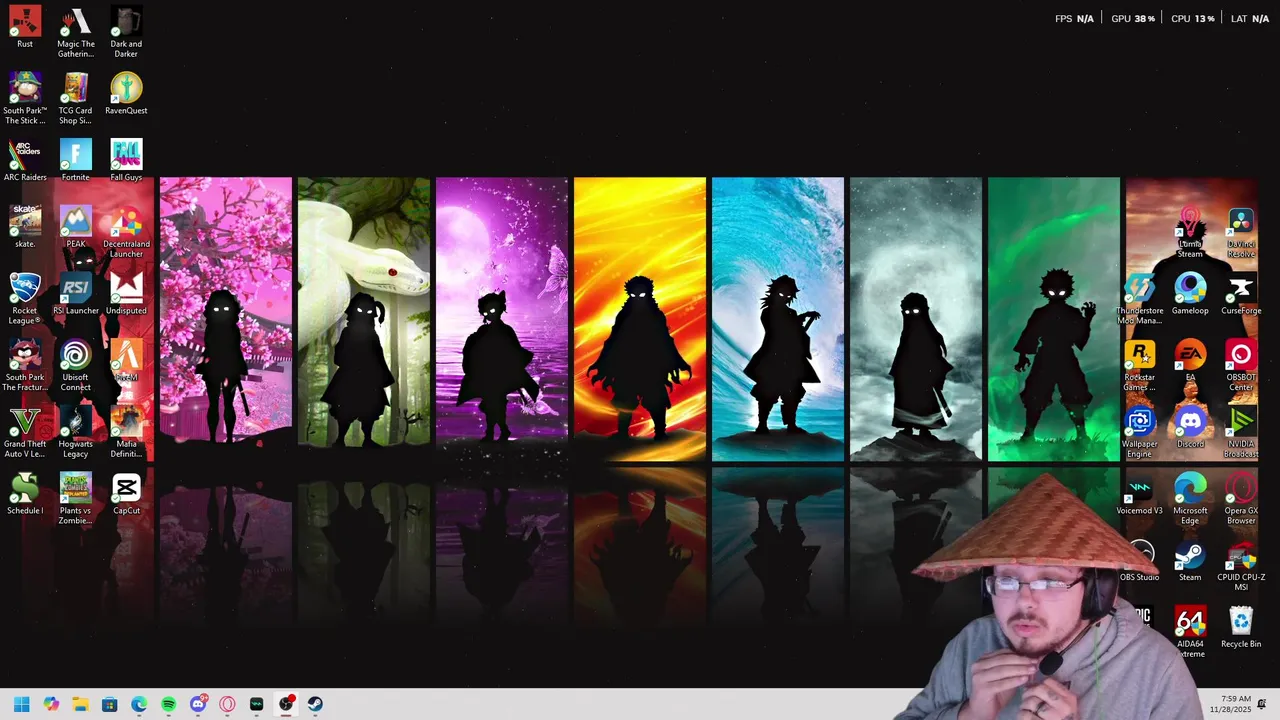Select the Discord desktop shortcut
The image size is (1280, 720).
(1190, 428)
